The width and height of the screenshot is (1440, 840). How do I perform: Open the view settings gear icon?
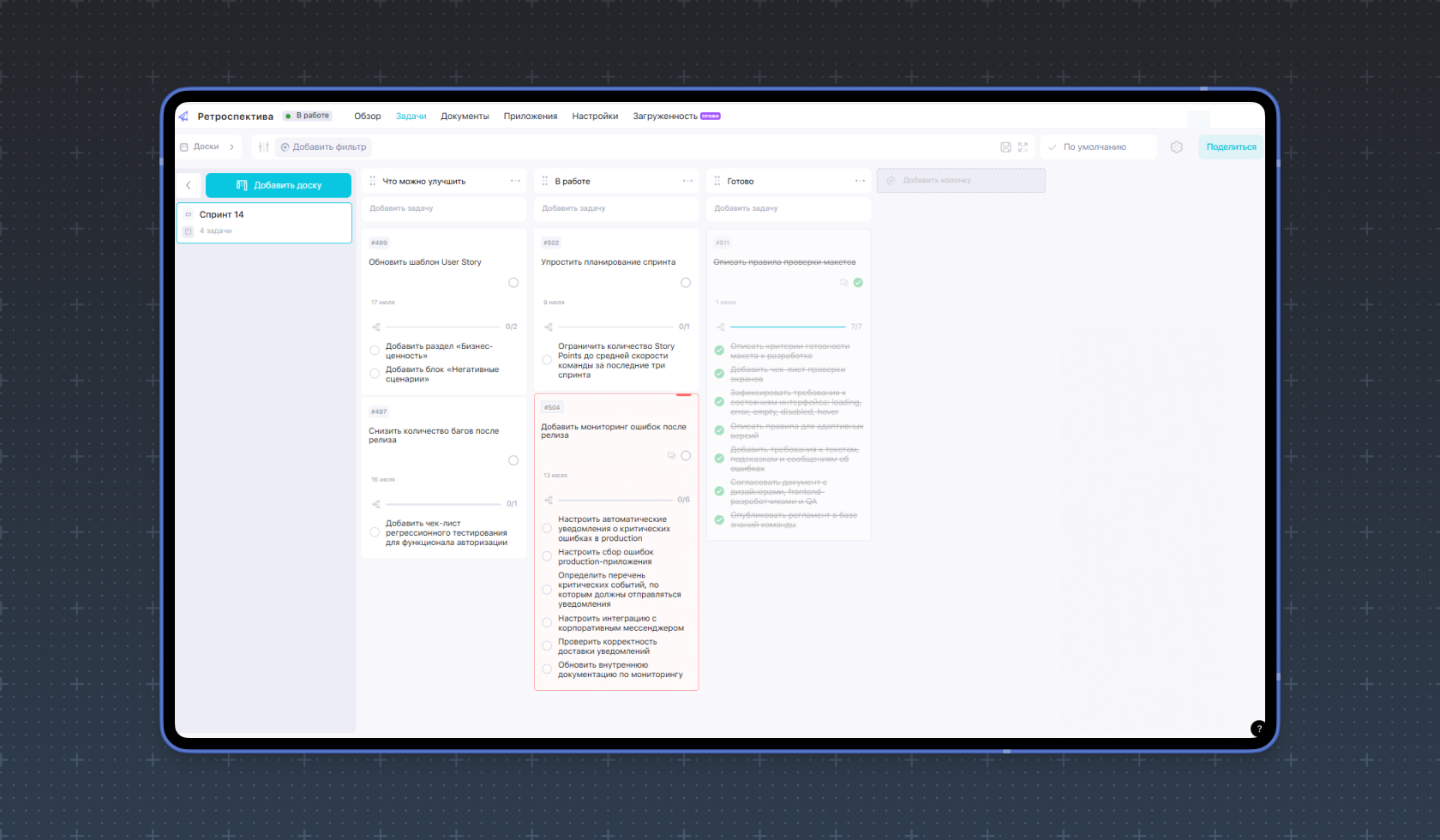(x=1176, y=147)
